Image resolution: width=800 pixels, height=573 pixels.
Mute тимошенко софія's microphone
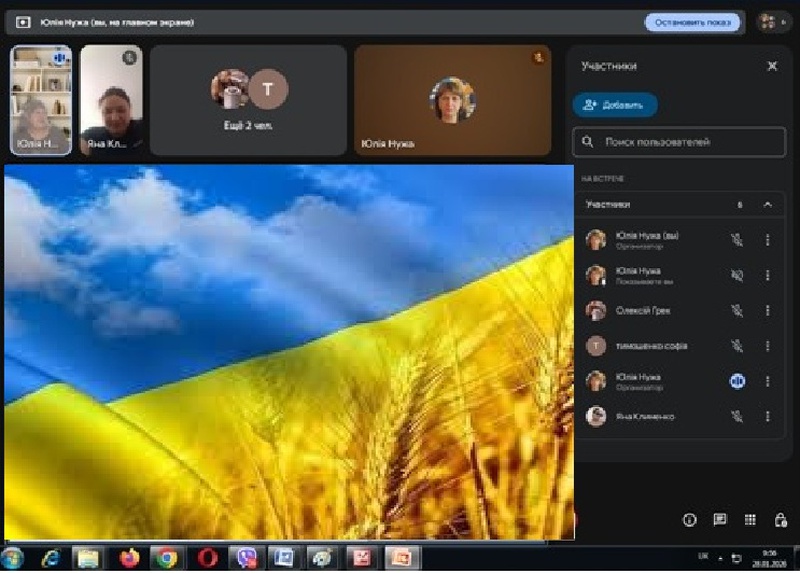[x=737, y=346]
